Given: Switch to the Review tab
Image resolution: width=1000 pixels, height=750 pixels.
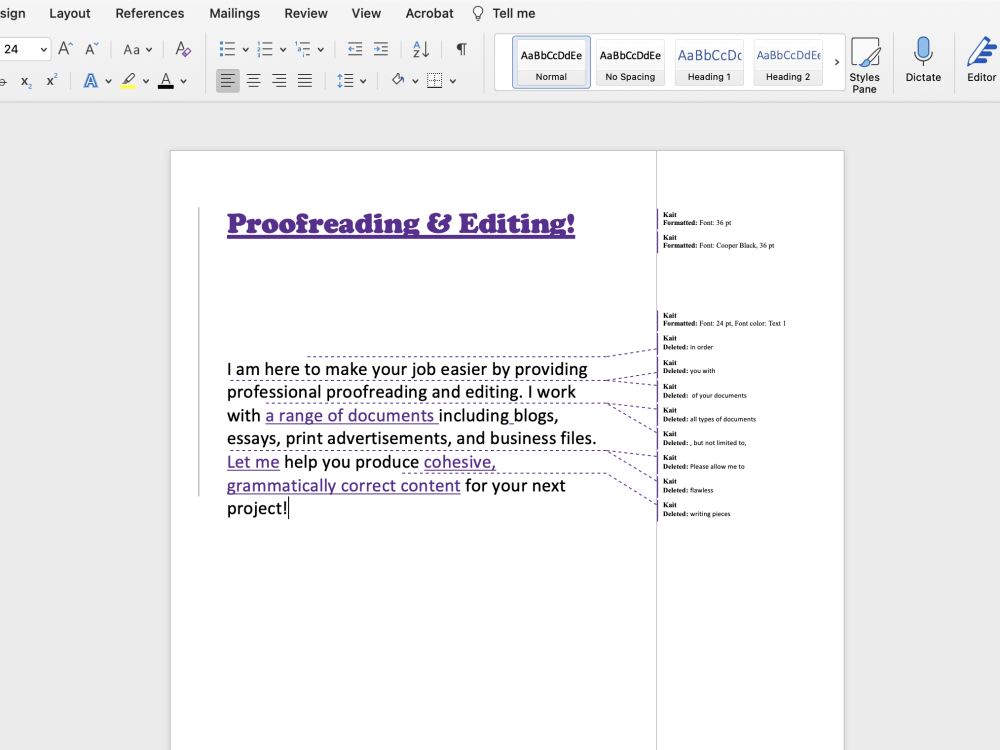Looking at the screenshot, I should click(306, 13).
